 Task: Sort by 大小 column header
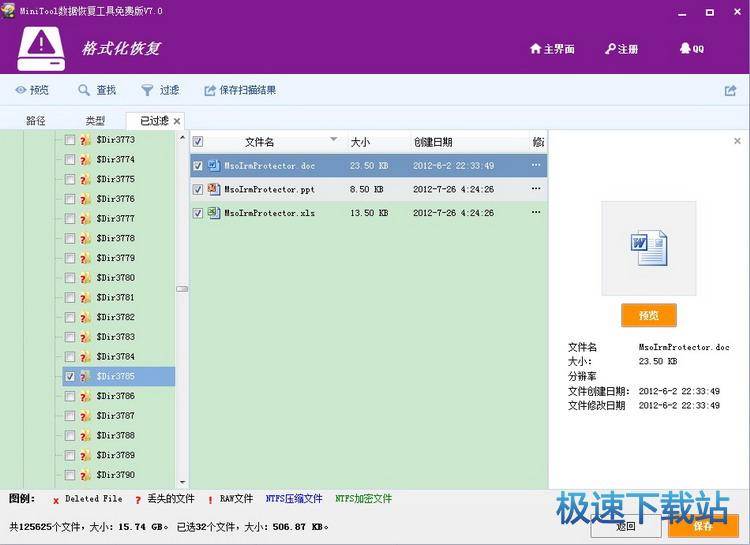pyautogui.click(x=360, y=142)
